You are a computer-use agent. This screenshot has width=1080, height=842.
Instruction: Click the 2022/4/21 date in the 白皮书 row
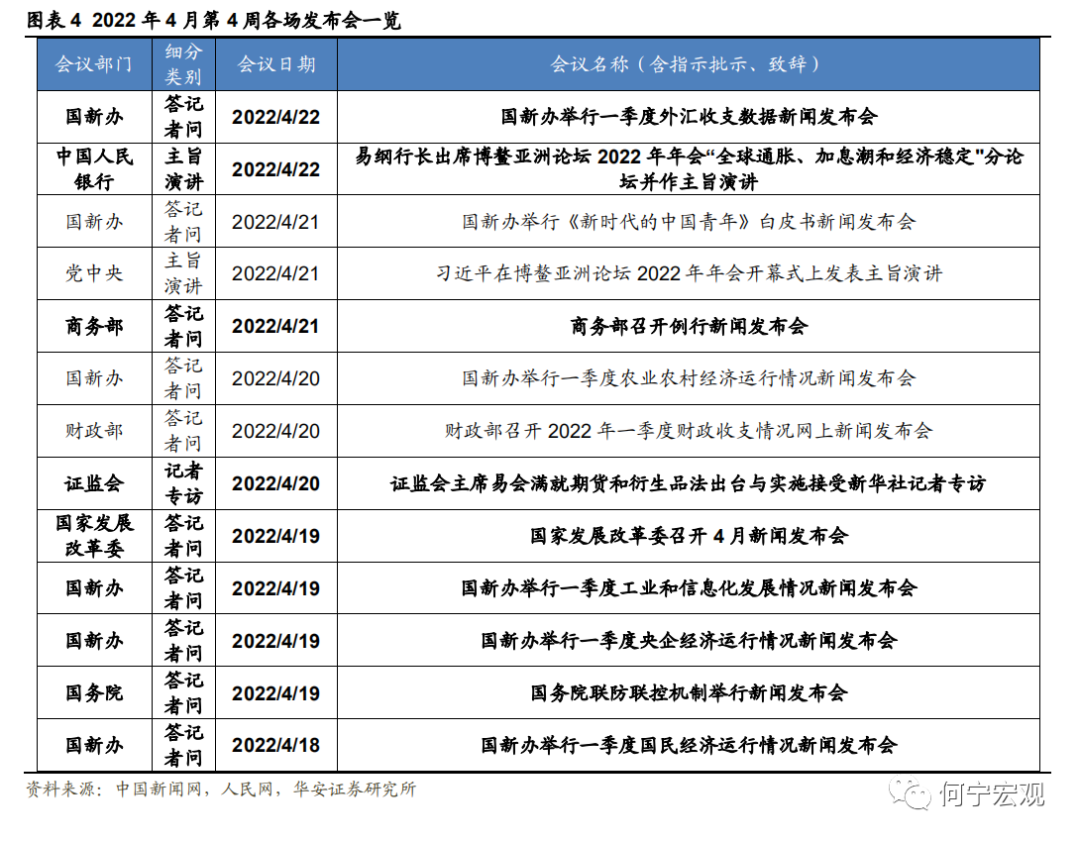coord(276,222)
